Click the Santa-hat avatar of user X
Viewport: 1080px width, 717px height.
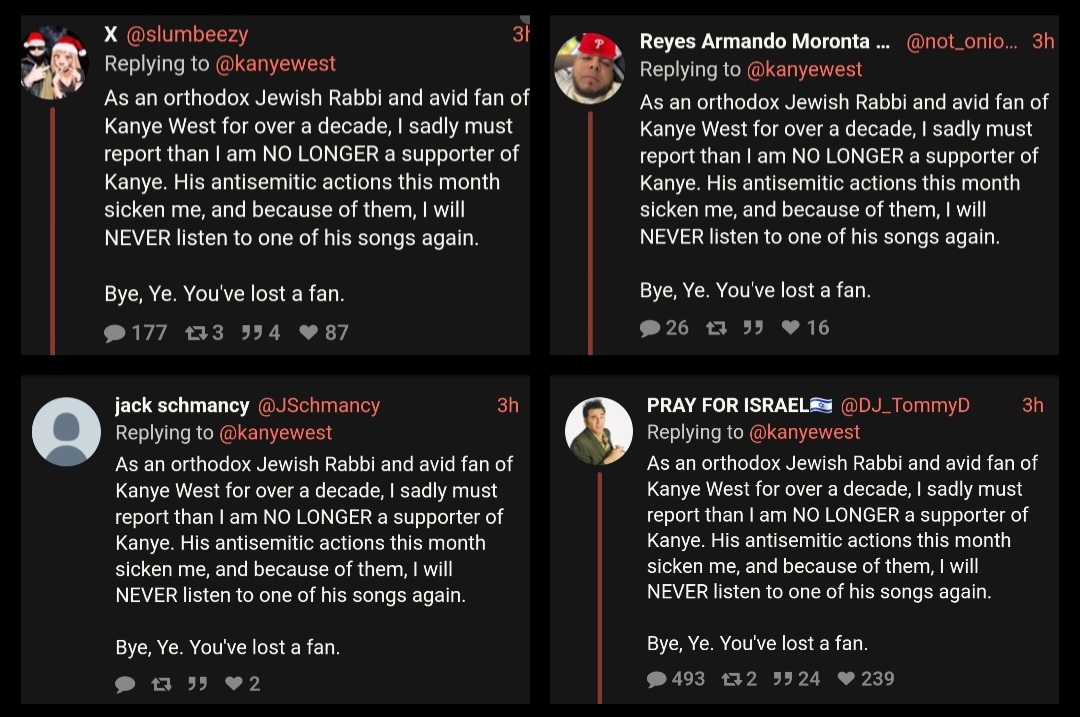click(54, 63)
